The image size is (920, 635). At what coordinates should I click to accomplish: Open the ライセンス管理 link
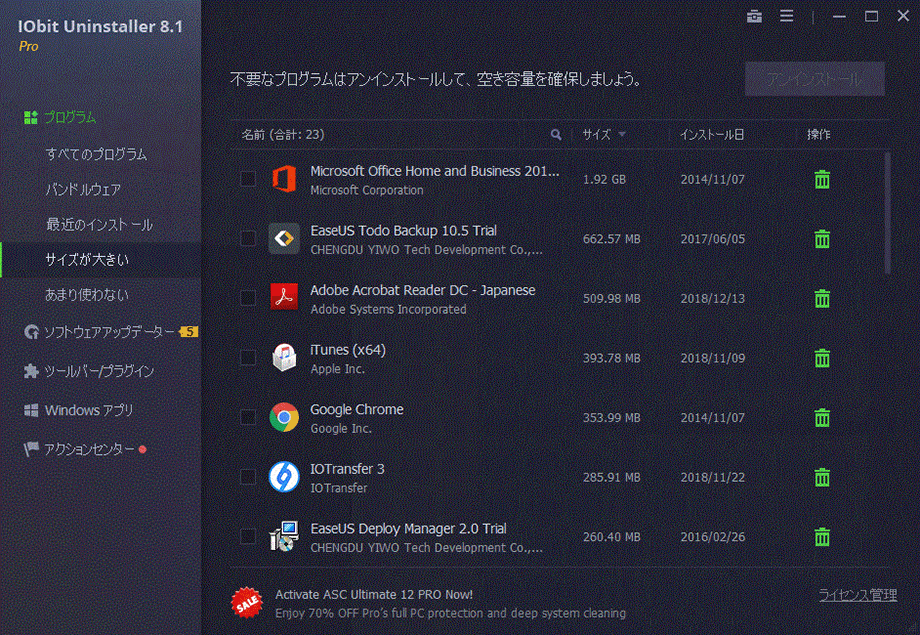pos(857,595)
